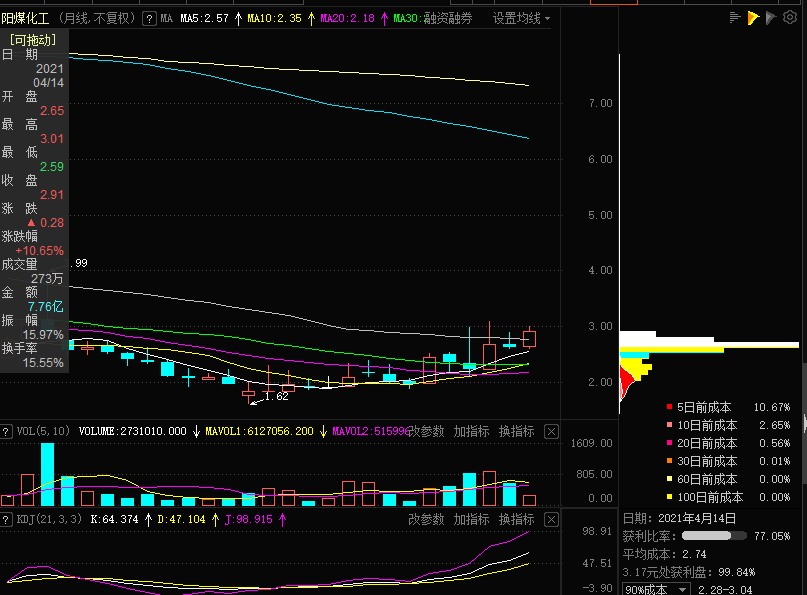Viewport: 807px width, 595px height.
Task: Click the horizontal-bars chip distribution icon
Action: (735, 18)
